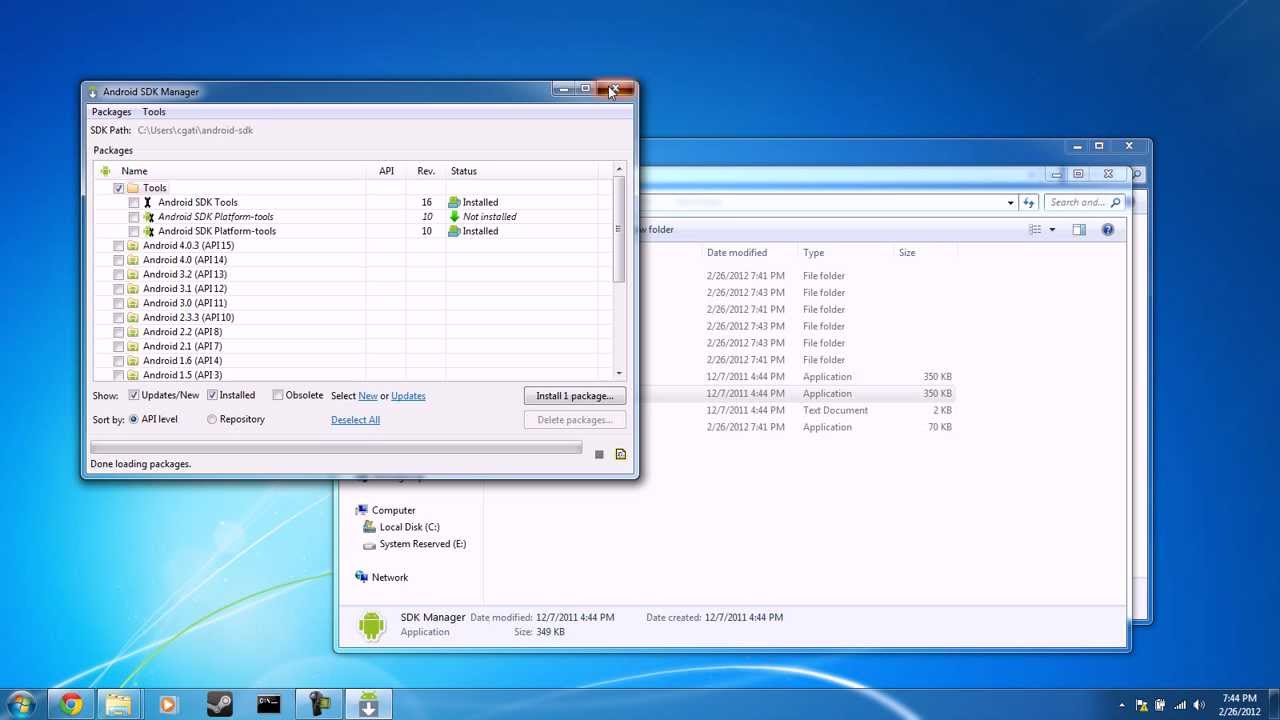Check the Android 2.3.3 (API 10) checkbox
The image size is (1280, 720).
click(x=119, y=318)
